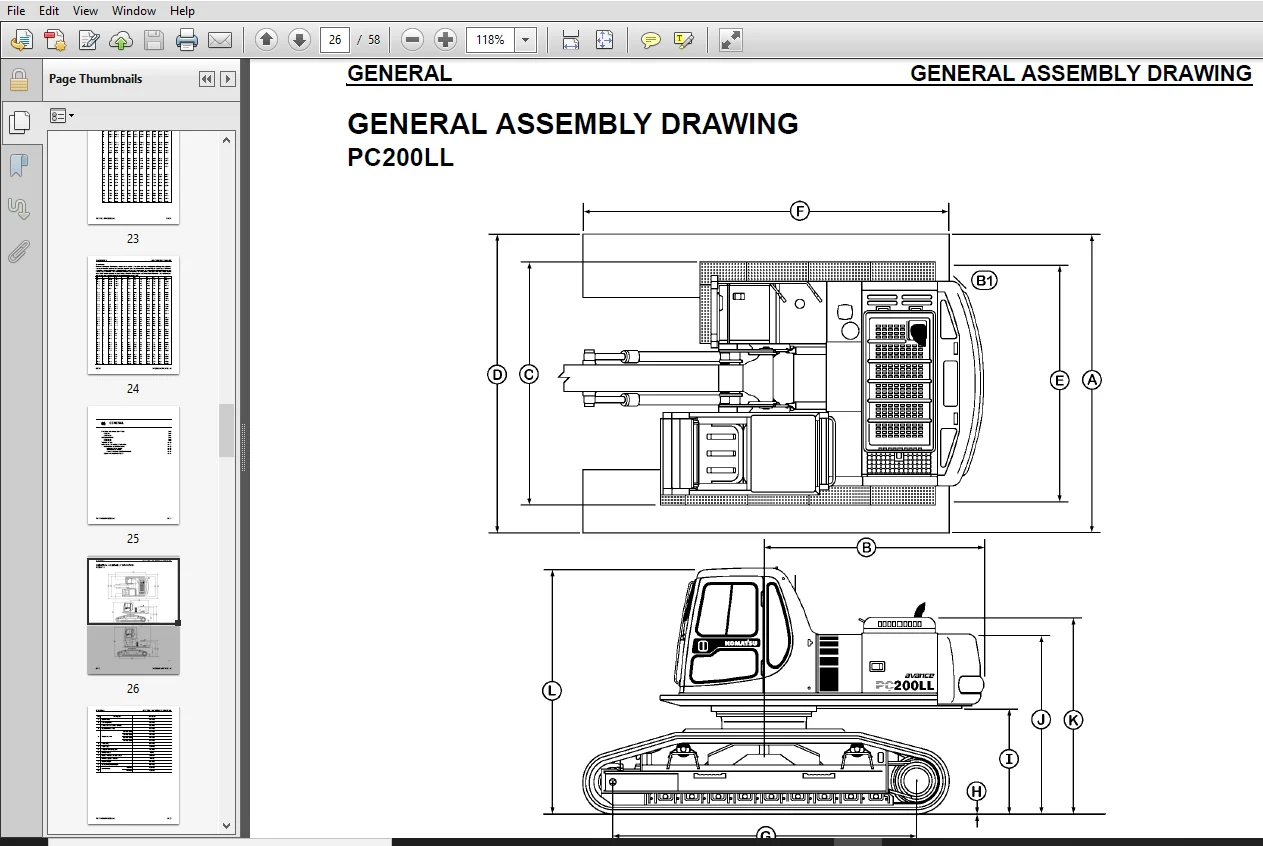This screenshot has height=846, width=1263.
Task: Add a sticky note comment
Action: [x=651, y=40]
